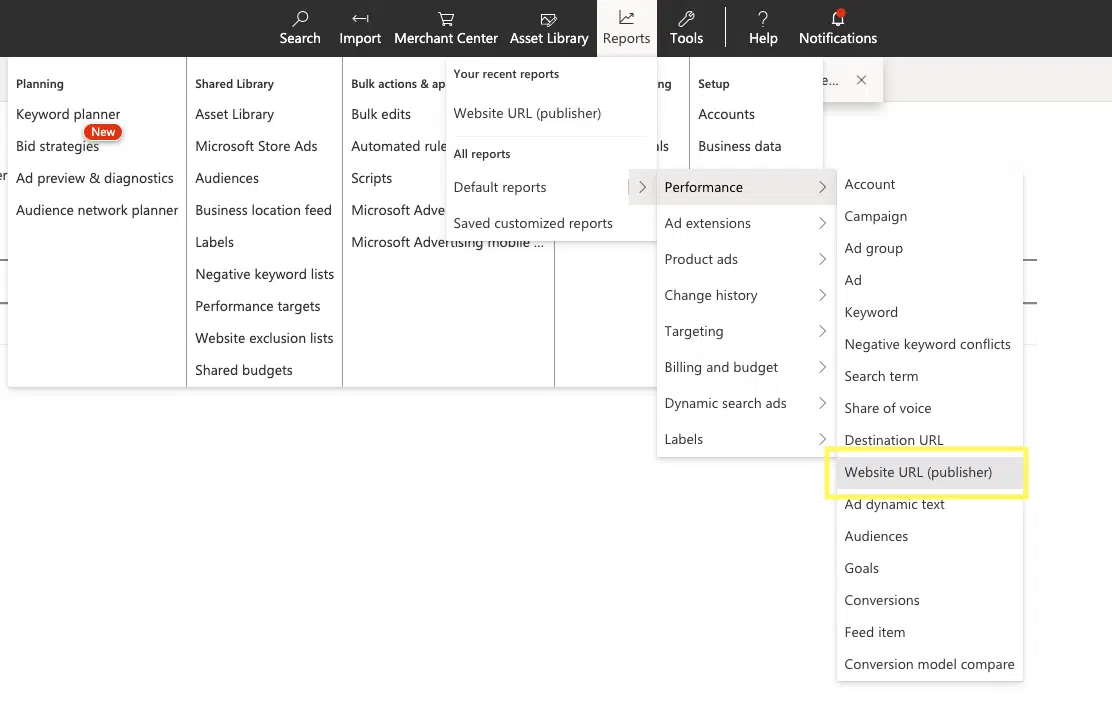The height and width of the screenshot is (703, 1112).
Task: Expand the Change history submenu chevron
Action: [x=823, y=295]
